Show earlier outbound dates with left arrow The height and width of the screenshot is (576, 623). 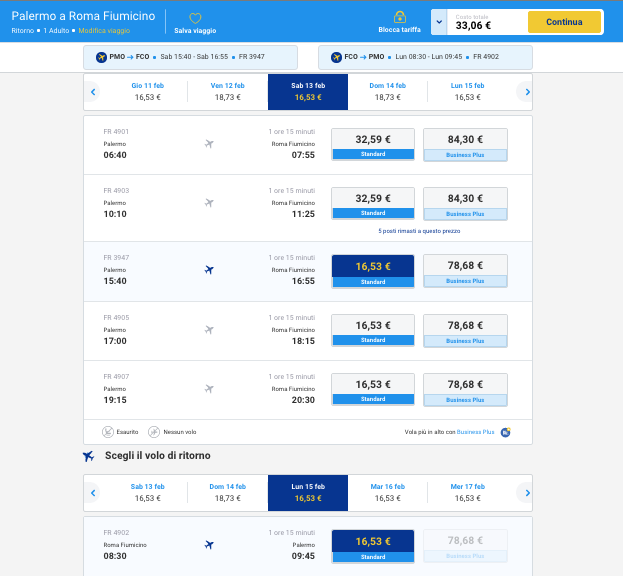[93, 92]
